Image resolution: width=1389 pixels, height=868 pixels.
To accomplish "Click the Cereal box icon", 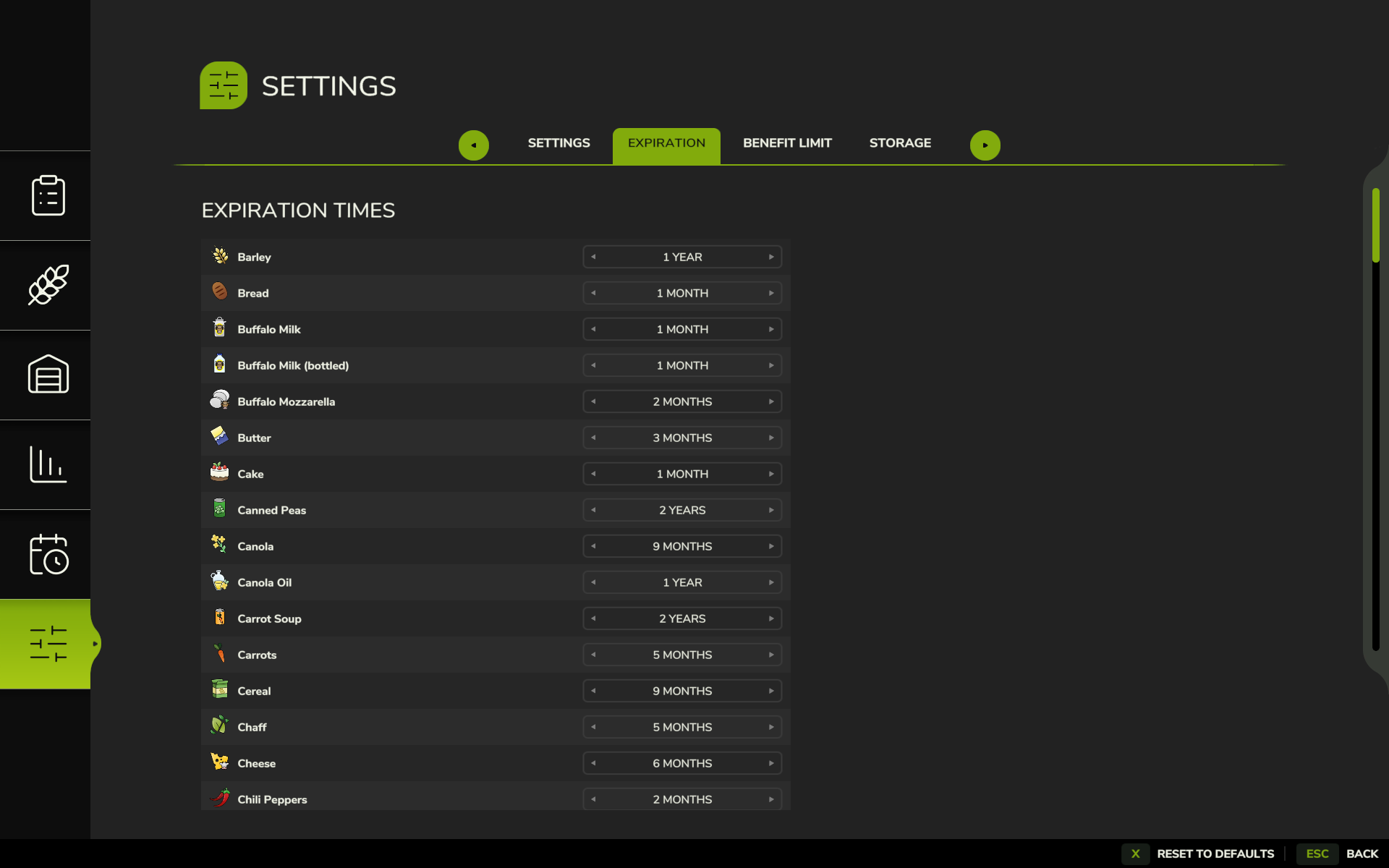I will pyautogui.click(x=220, y=689).
